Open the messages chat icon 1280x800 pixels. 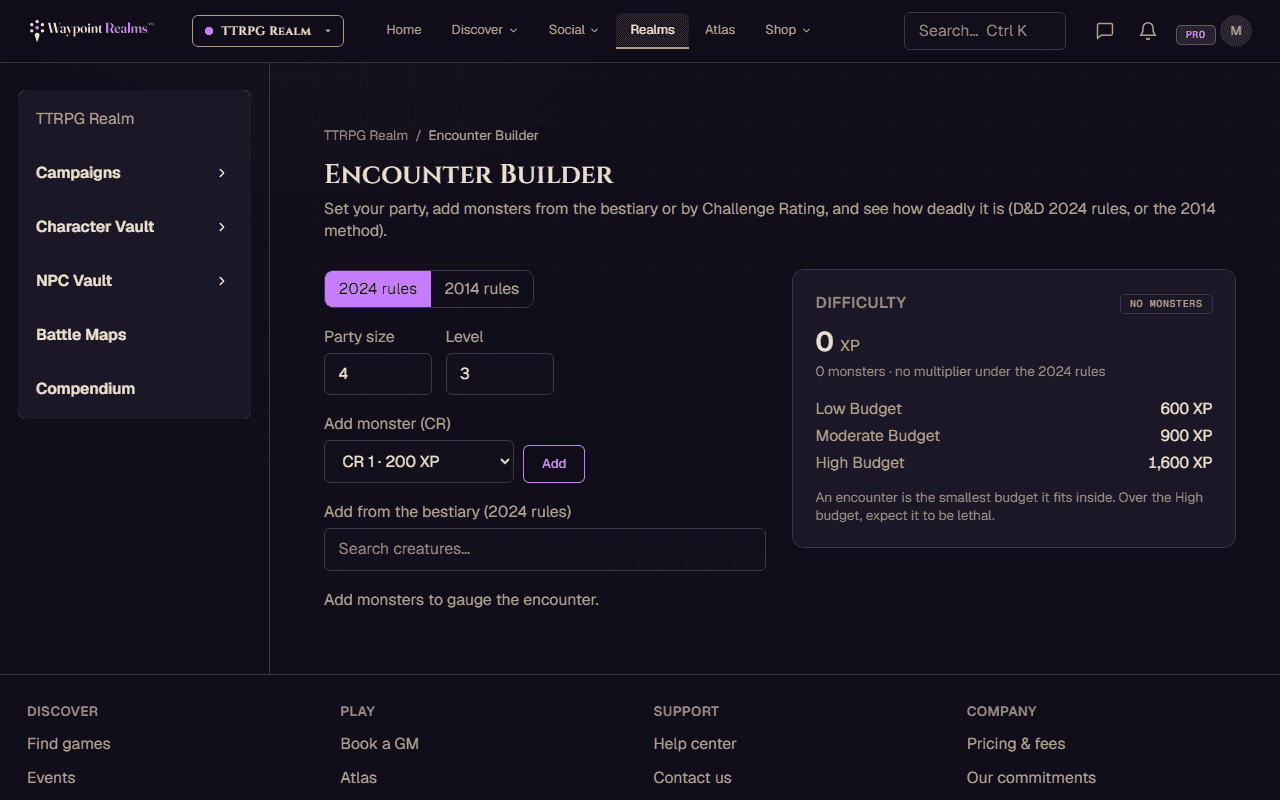point(1105,31)
